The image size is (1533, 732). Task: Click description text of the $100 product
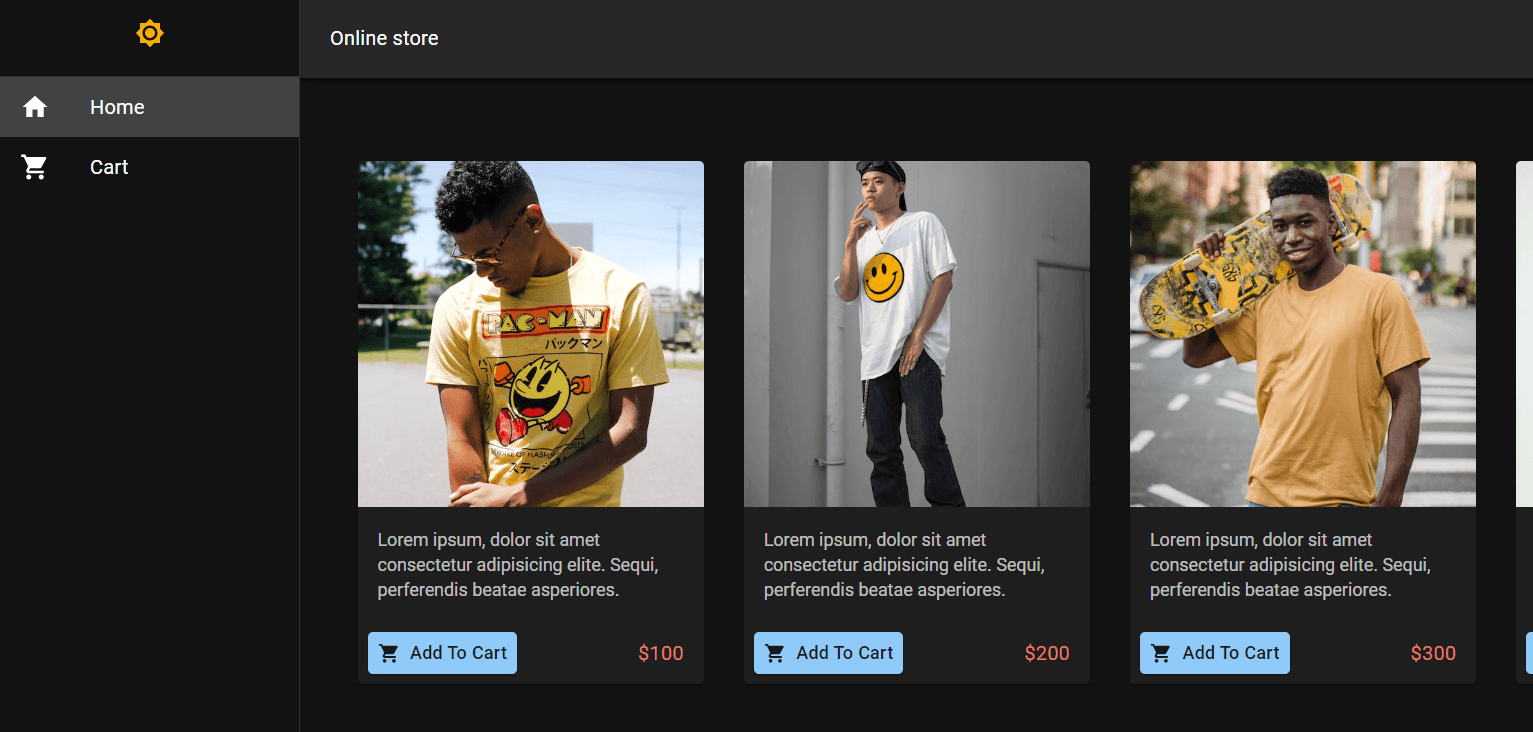tap(518, 565)
